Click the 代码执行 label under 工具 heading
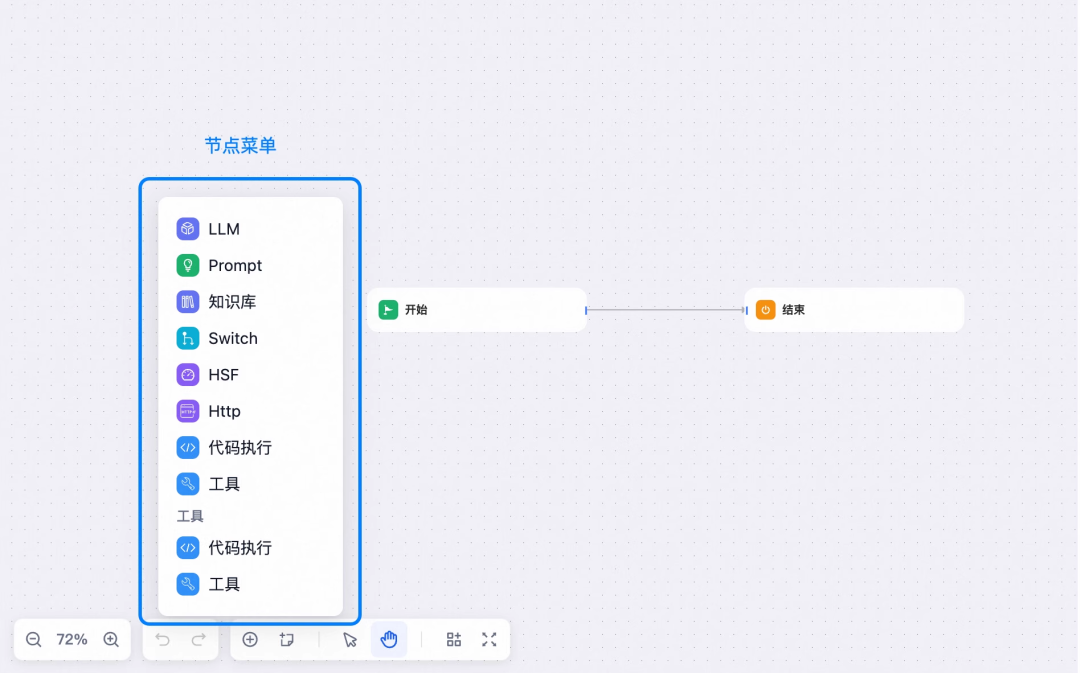This screenshot has height=673, width=1080. [x=240, y=548]
